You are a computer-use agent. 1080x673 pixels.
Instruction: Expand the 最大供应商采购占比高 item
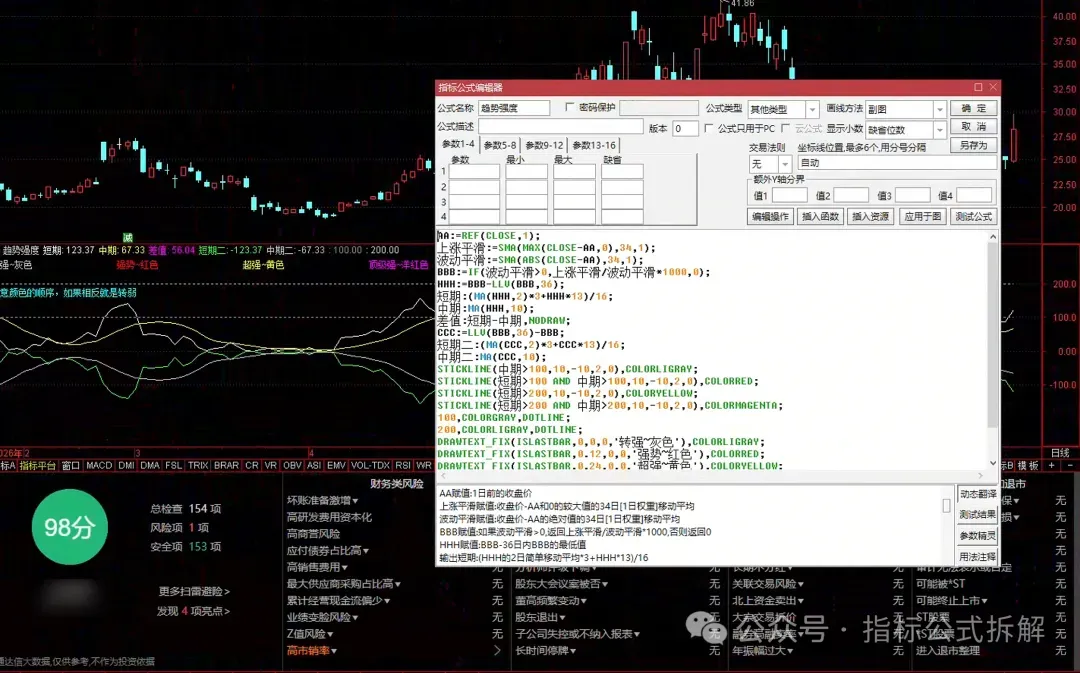pos(344,583)
